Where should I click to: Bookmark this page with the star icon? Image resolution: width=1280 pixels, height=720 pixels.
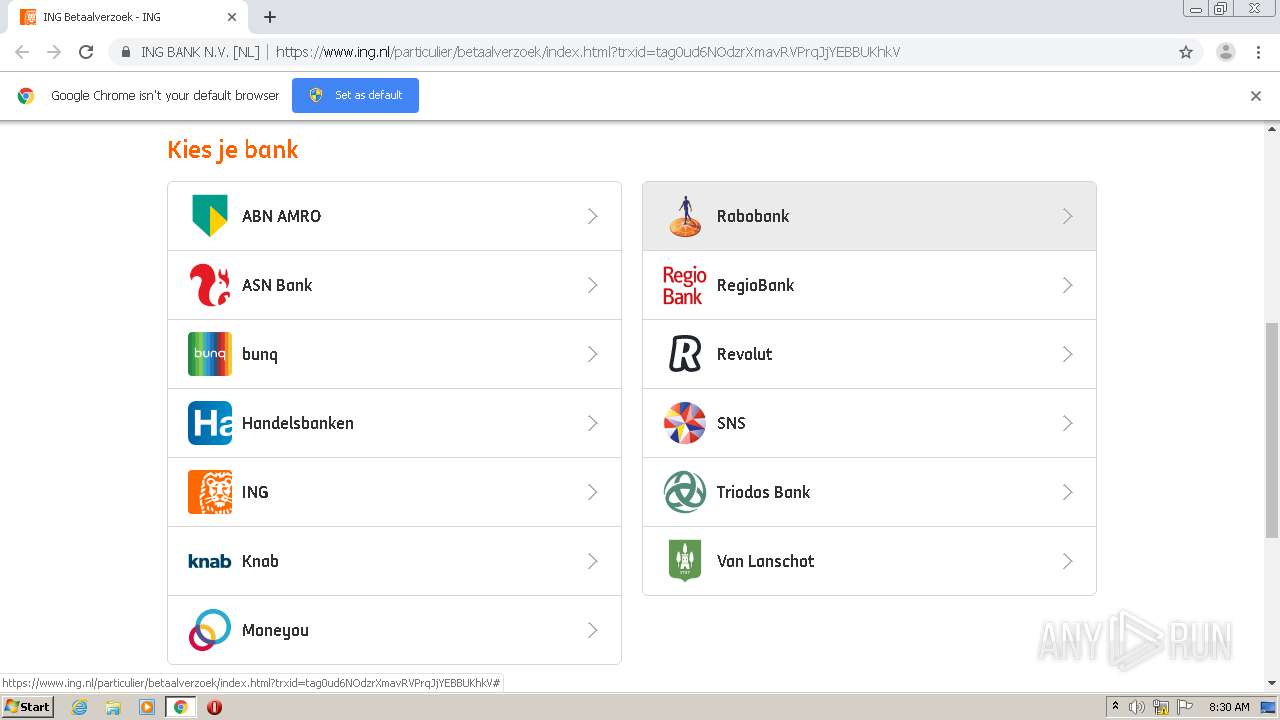(x=1186, y=52)
